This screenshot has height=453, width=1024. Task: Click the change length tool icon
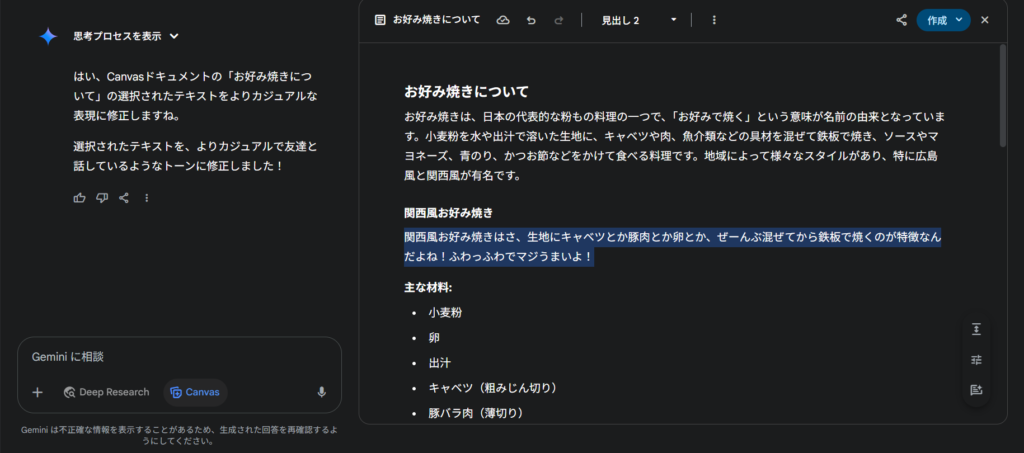click(x=976, y=329)
